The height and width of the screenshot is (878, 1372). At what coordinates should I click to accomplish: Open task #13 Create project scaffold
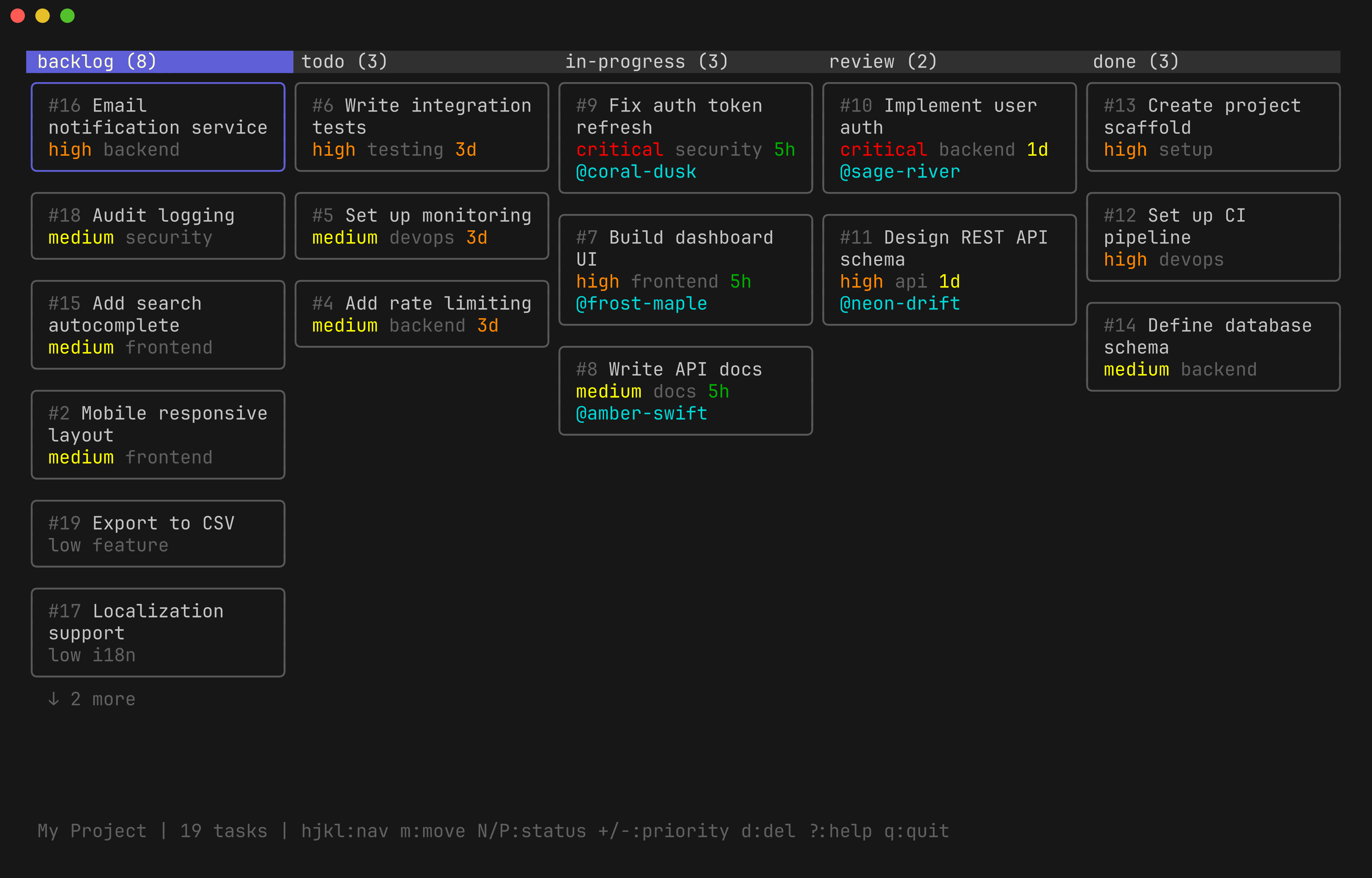click(1212, 127)
